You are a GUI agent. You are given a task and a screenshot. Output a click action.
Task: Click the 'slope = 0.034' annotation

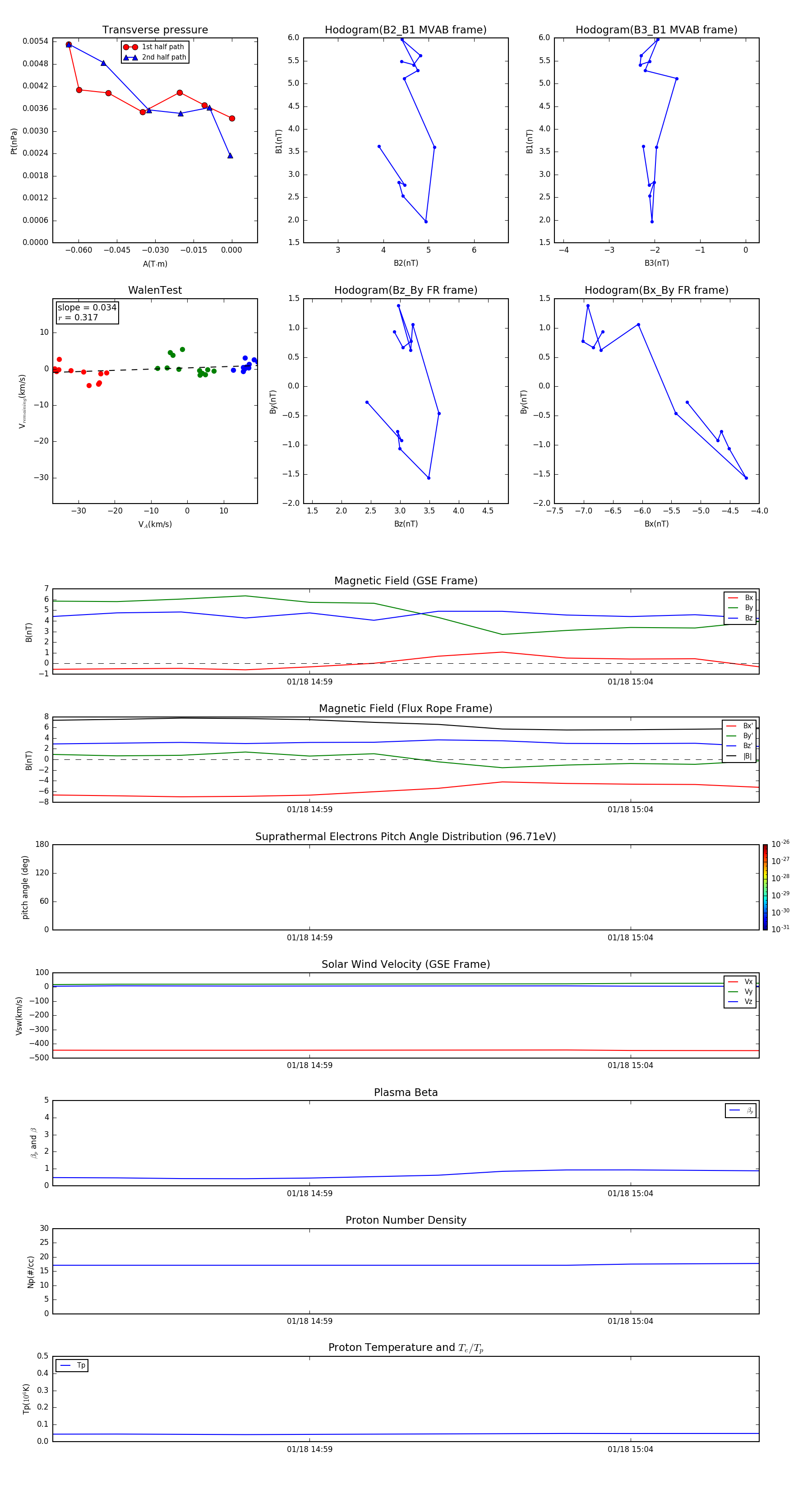(87, 308)
